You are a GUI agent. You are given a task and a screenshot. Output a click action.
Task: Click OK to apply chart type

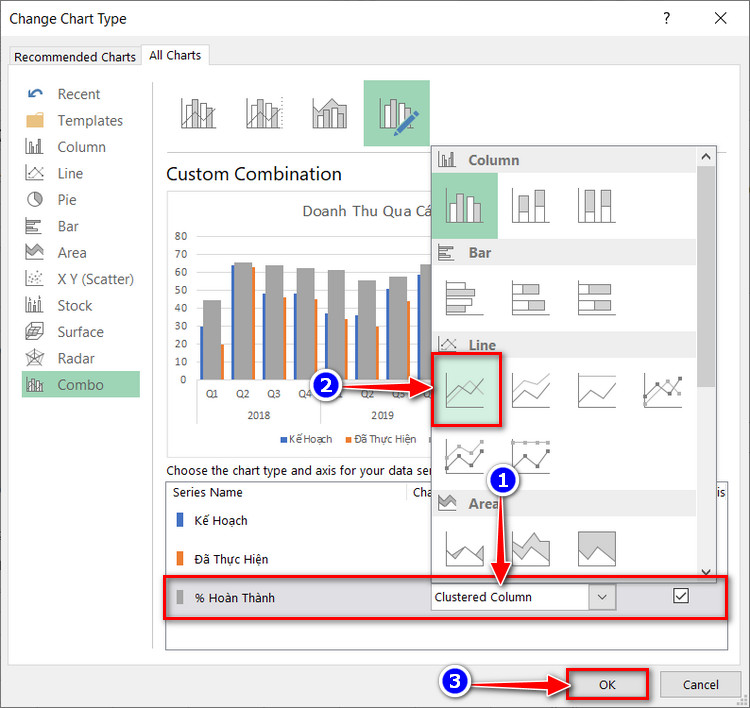click(x=607, y=685)
